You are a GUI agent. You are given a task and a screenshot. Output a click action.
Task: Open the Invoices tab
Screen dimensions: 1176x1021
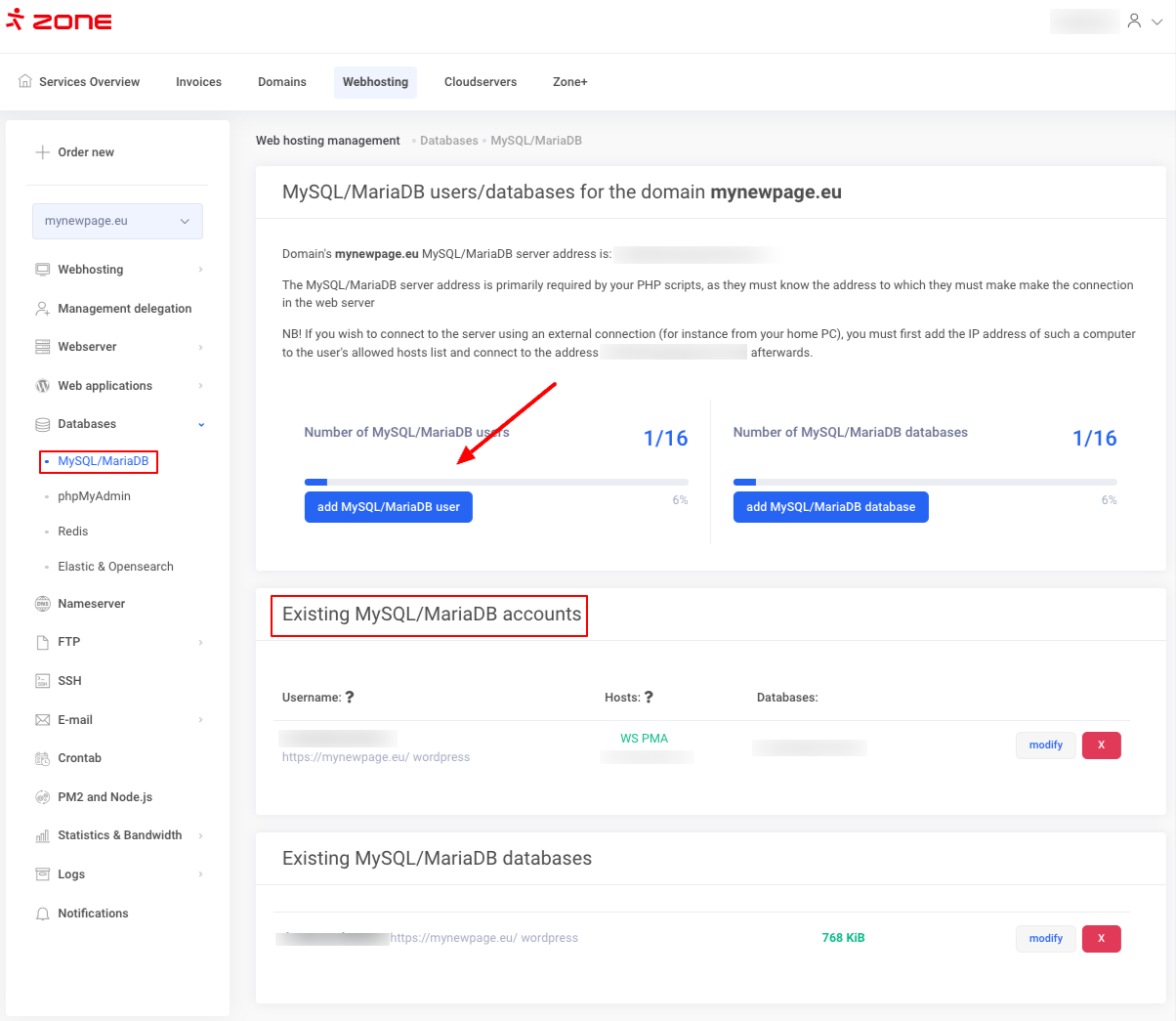pyautogui.click(x=198, y=82)
